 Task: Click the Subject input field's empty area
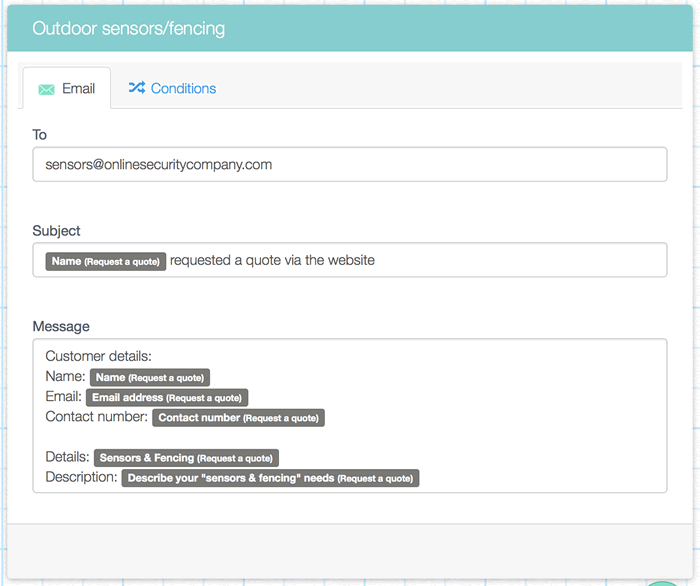[520, 260]
